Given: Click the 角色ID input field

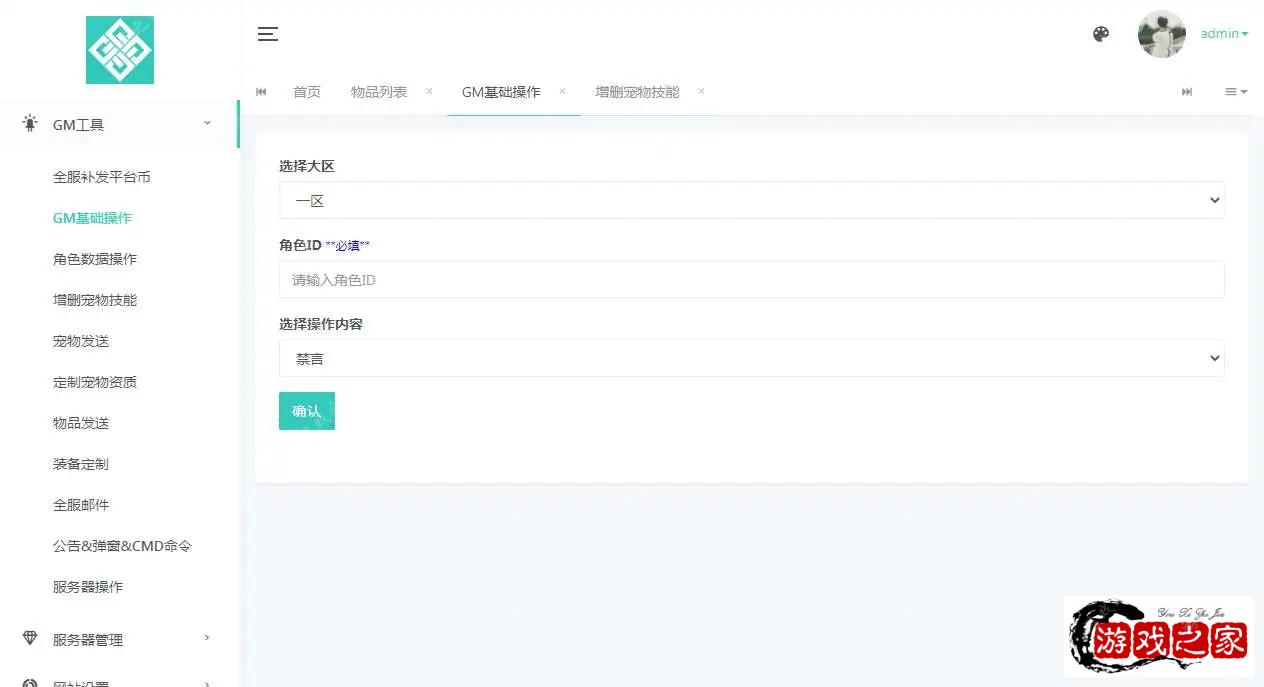Looking at the screenshot, I should click(x=750, y=279).
